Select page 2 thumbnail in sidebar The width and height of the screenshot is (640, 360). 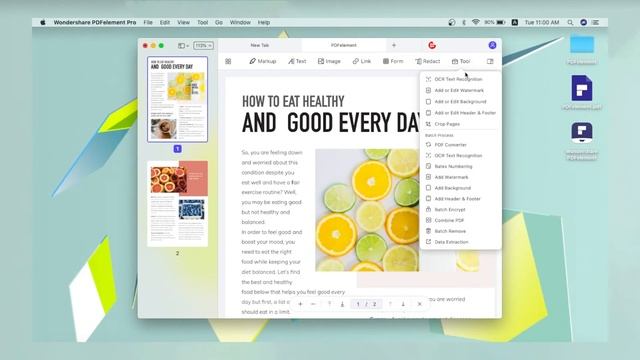coord(178,204)
